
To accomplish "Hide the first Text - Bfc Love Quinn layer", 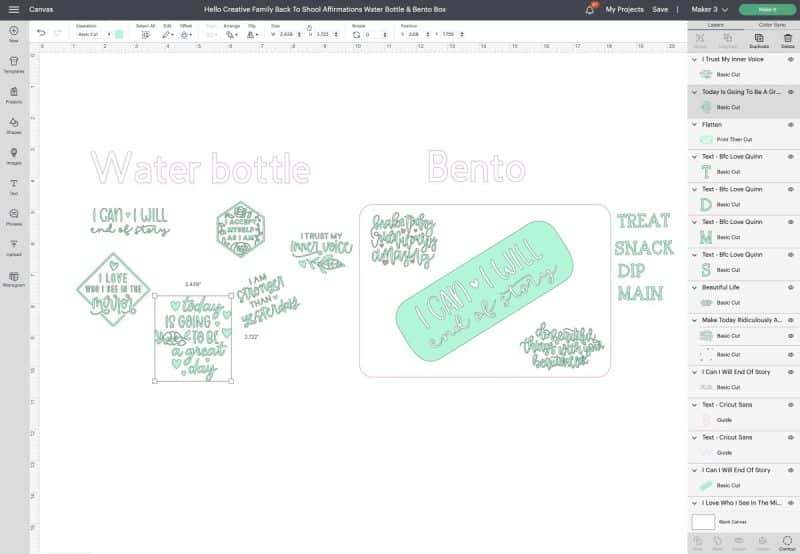I will [x=790, y=157].
